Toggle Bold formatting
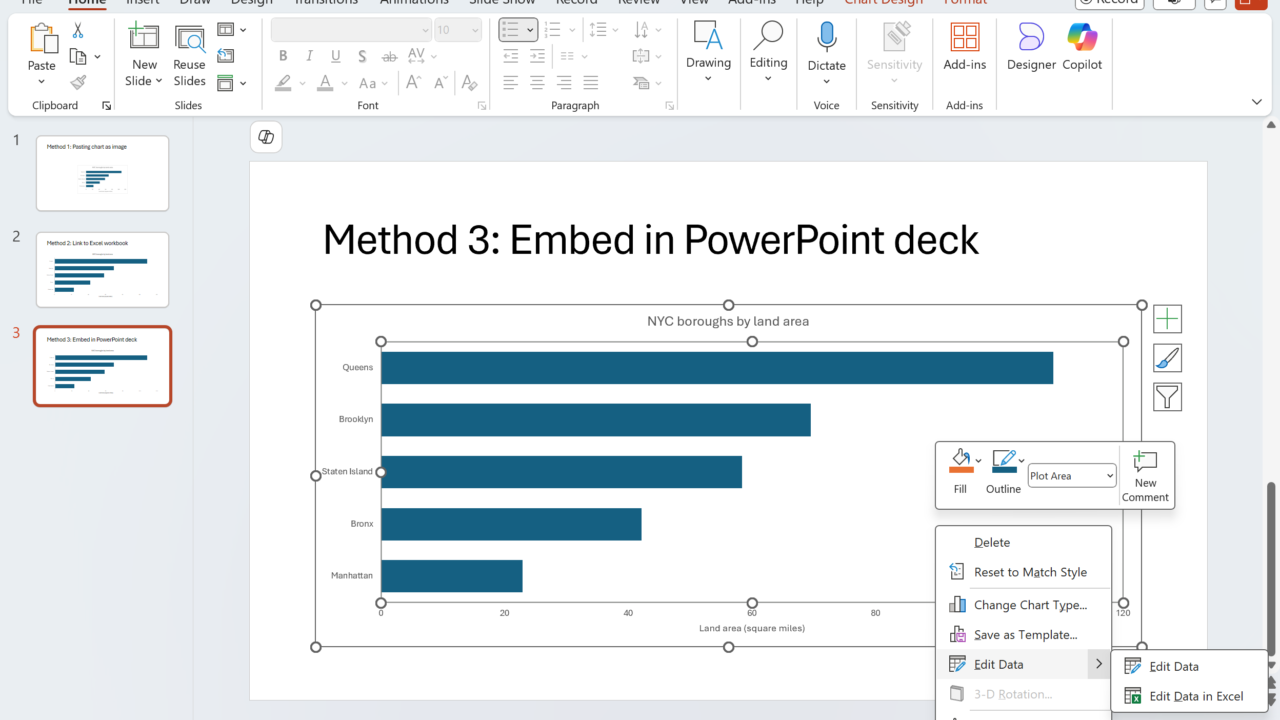 point(283,56)
